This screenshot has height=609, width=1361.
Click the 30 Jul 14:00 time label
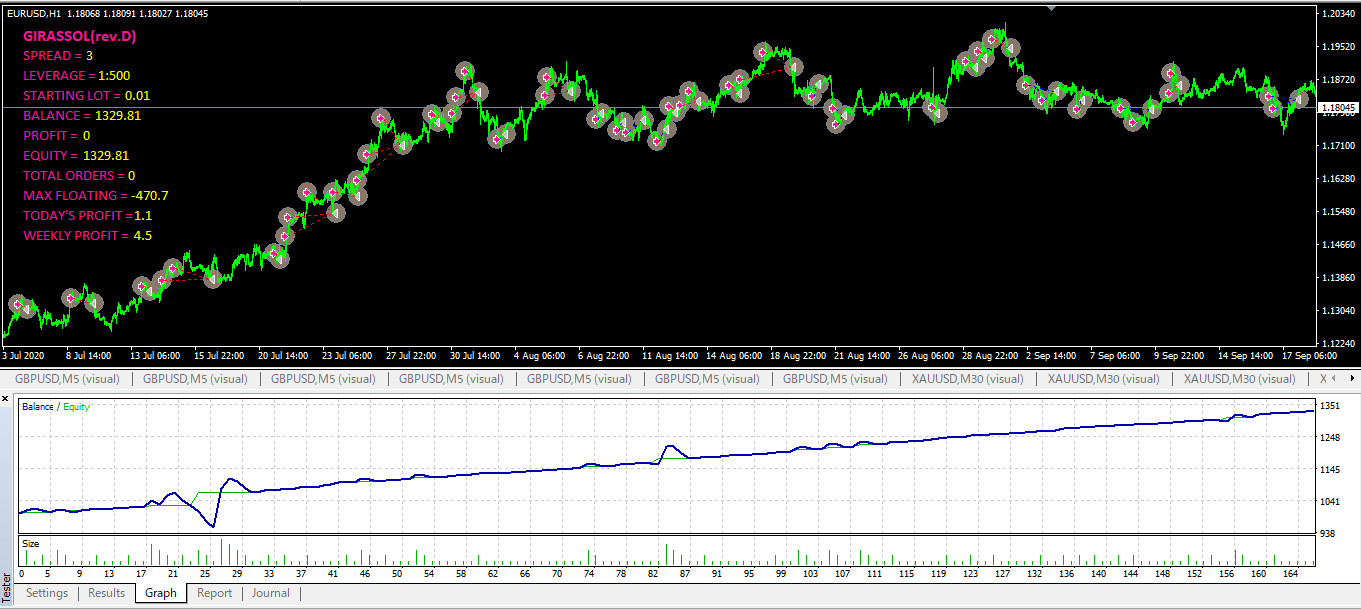474,355
